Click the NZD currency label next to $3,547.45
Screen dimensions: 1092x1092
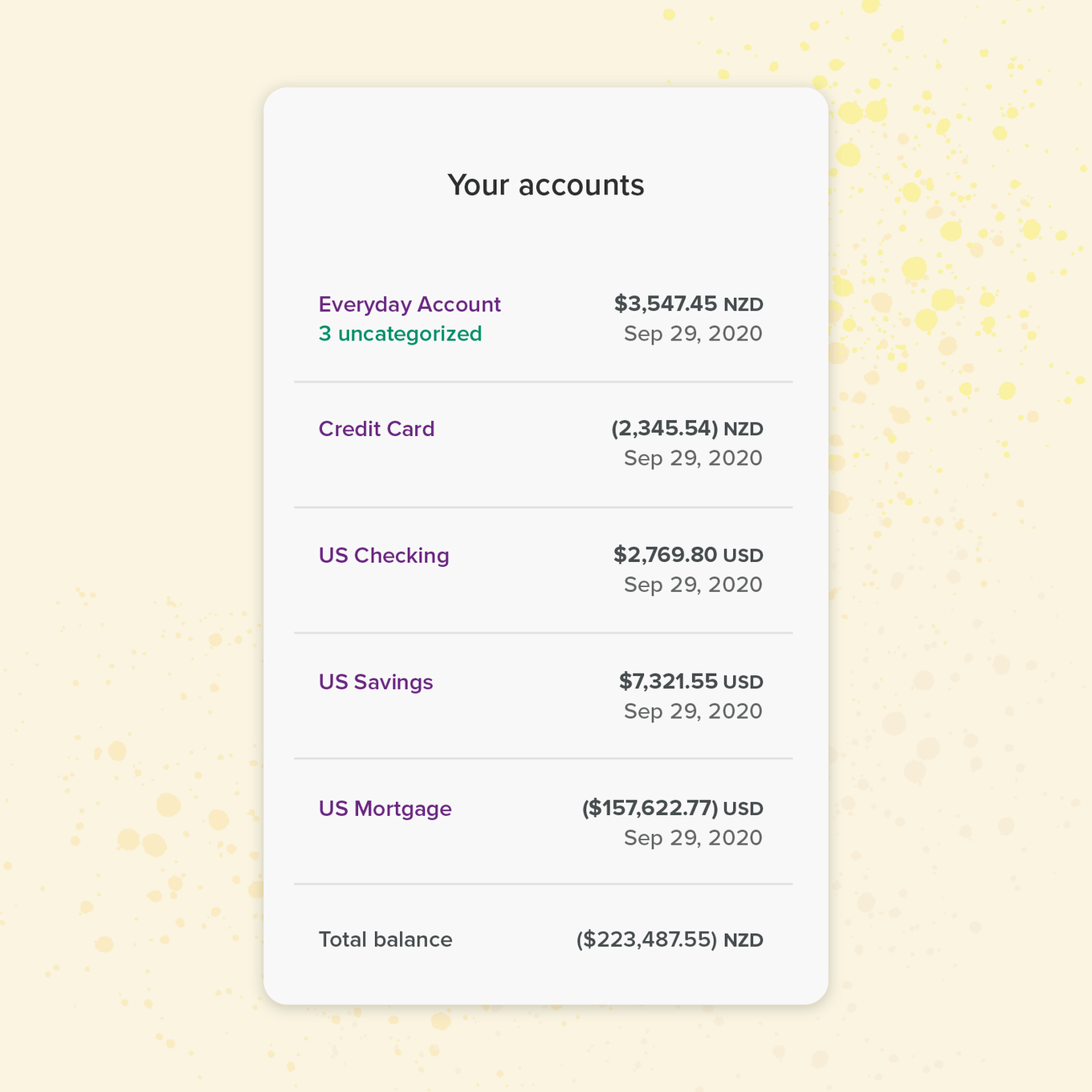pyautogui.click(x=745, y=304)
